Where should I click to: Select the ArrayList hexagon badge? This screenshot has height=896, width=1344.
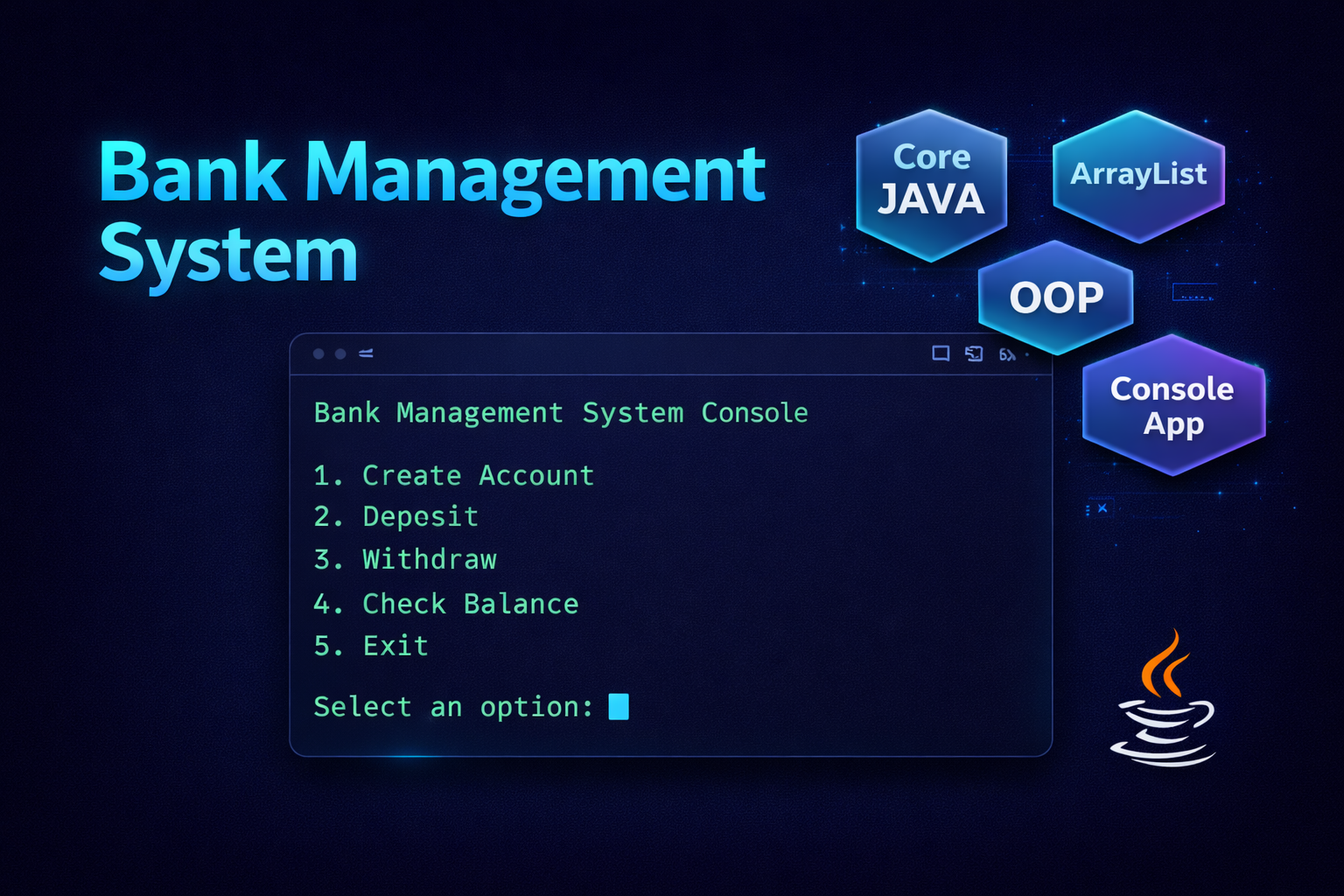click(1138, 174)
